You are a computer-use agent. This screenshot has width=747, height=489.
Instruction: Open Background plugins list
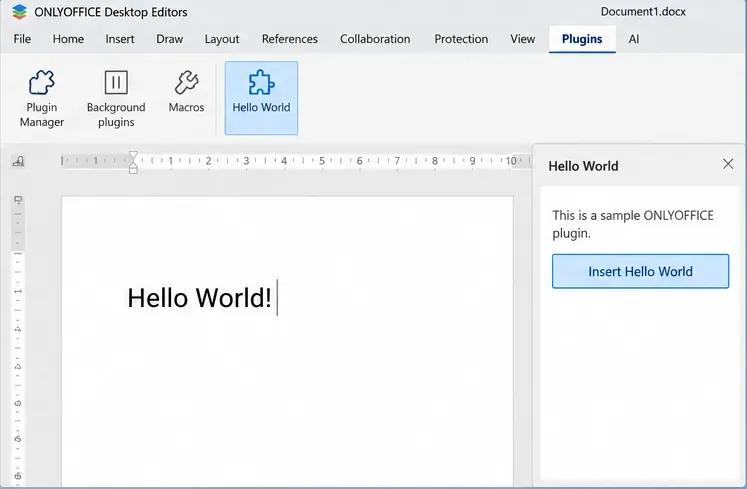116,99
